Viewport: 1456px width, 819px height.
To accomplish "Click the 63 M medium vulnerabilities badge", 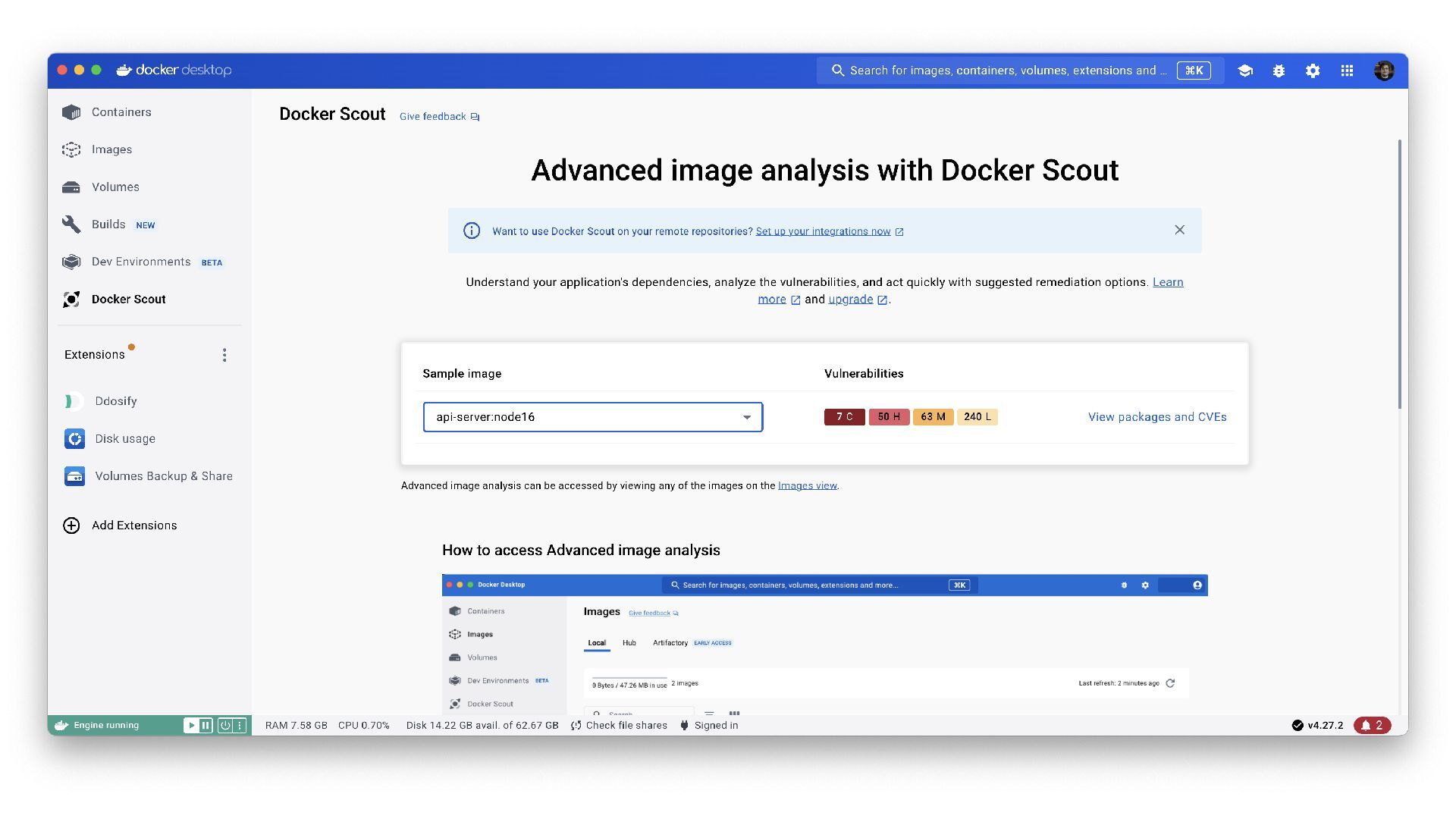I will click(933, 417).
